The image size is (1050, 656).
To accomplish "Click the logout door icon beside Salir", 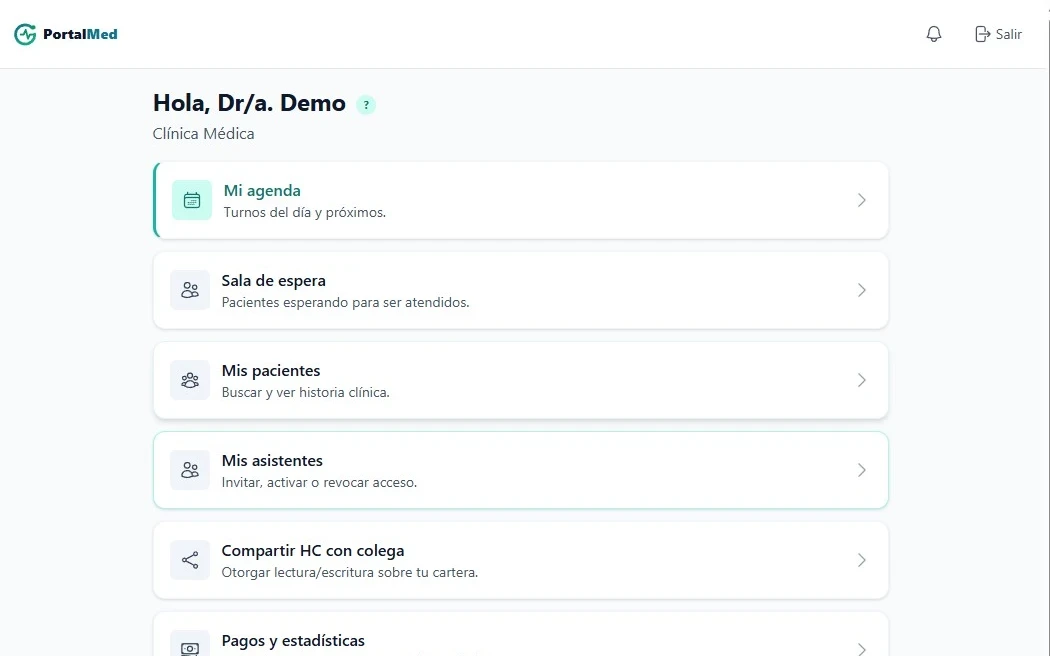I will click(x=982, y=34).
